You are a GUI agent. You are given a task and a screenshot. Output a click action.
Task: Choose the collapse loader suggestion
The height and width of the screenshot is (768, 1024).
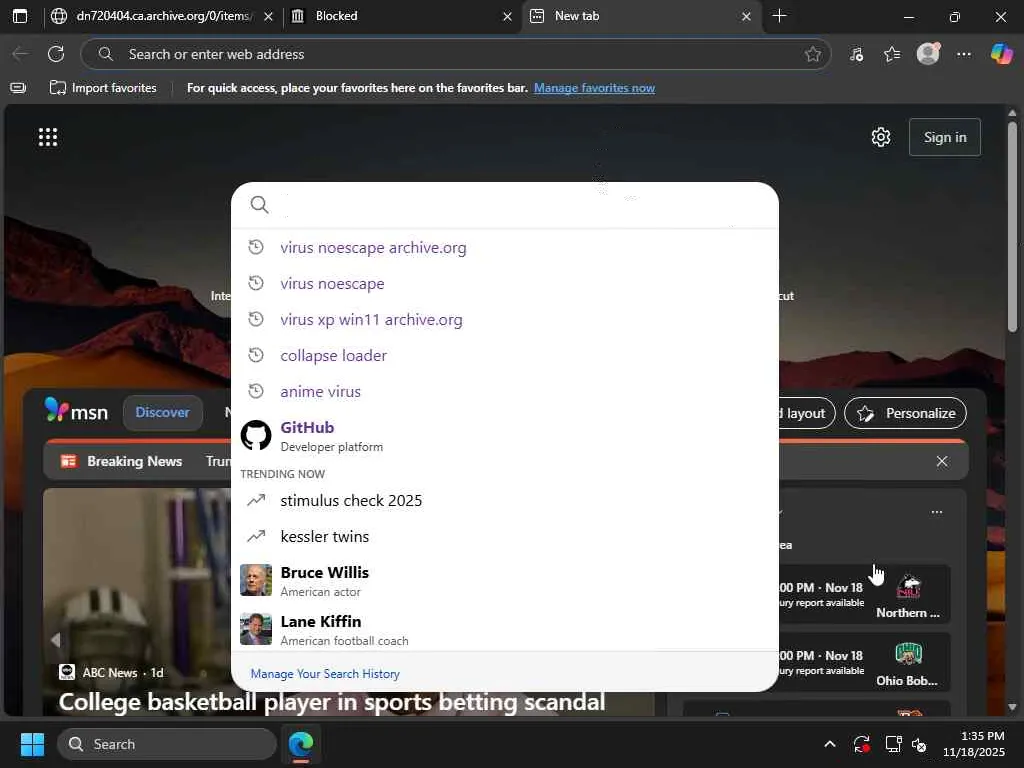pos(505,355)
